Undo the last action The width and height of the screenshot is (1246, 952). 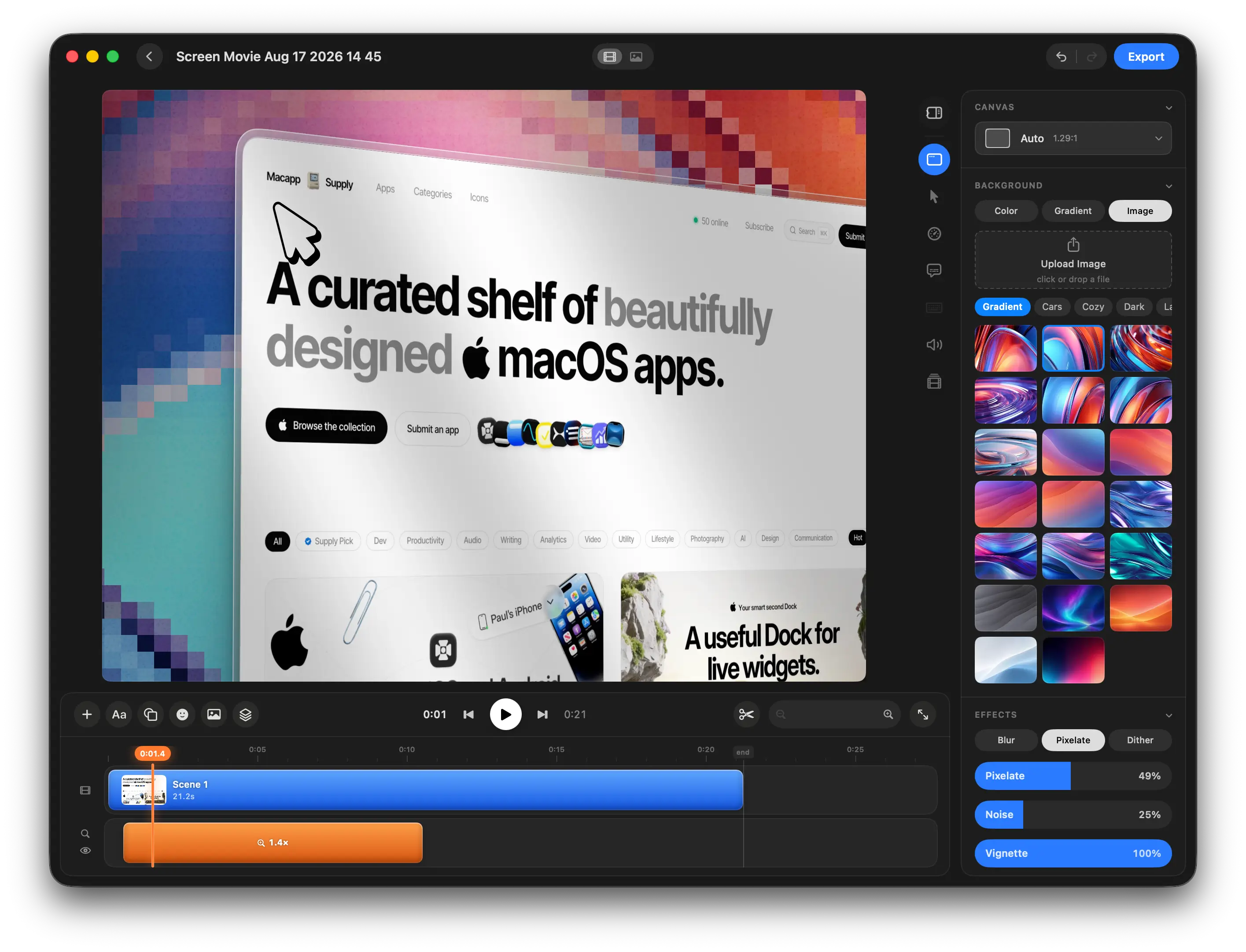[x=1061, y=57]
